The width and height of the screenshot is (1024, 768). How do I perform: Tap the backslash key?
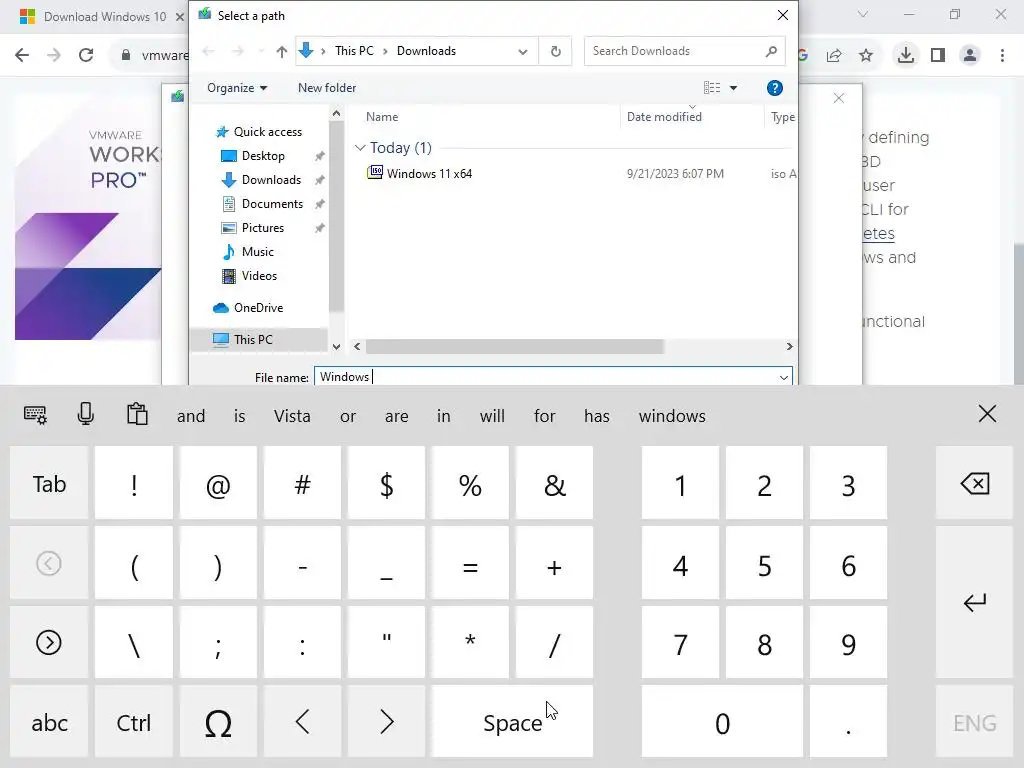(133, 644)
